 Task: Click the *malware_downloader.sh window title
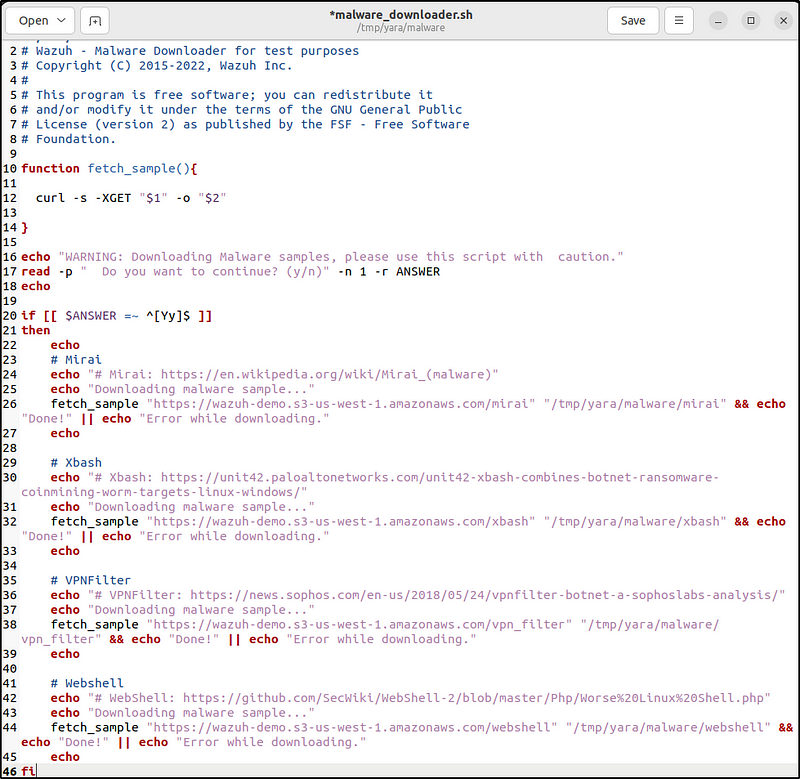pos(400,14)
